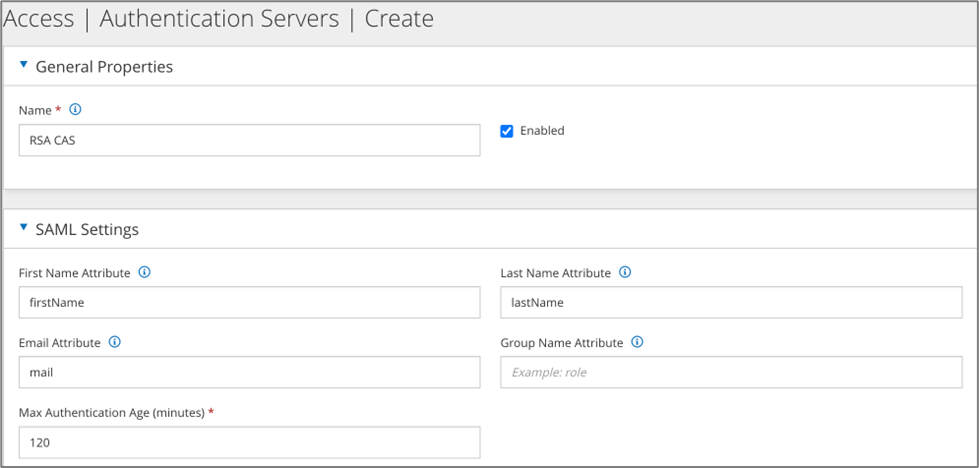The height and width of the screenshot is (468, 979).
Task: Click the Enabled label text
Action: coord(542,130)
